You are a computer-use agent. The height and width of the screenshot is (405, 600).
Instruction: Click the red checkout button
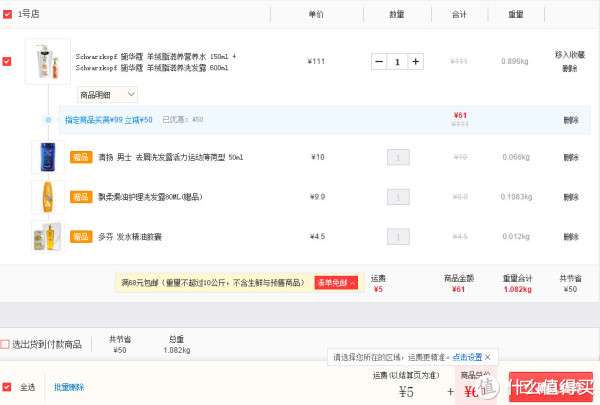pos(551,387)
